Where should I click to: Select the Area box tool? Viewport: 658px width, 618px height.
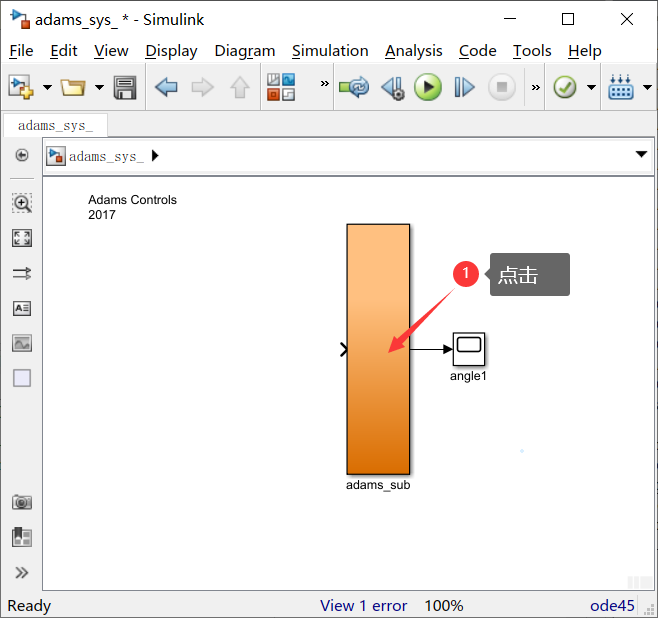click(22, 378)
